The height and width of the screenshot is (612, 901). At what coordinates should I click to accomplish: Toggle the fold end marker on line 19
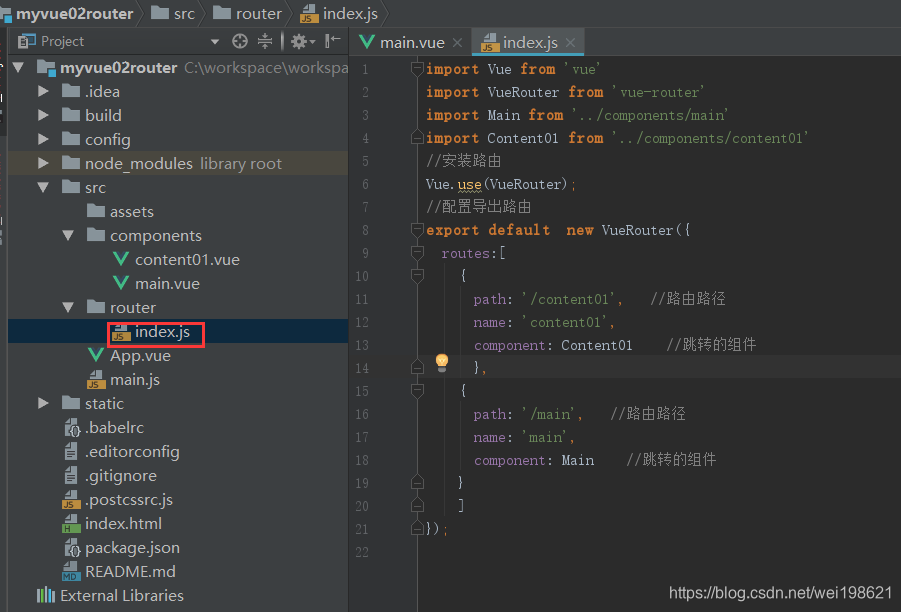[x=417, y=483]
